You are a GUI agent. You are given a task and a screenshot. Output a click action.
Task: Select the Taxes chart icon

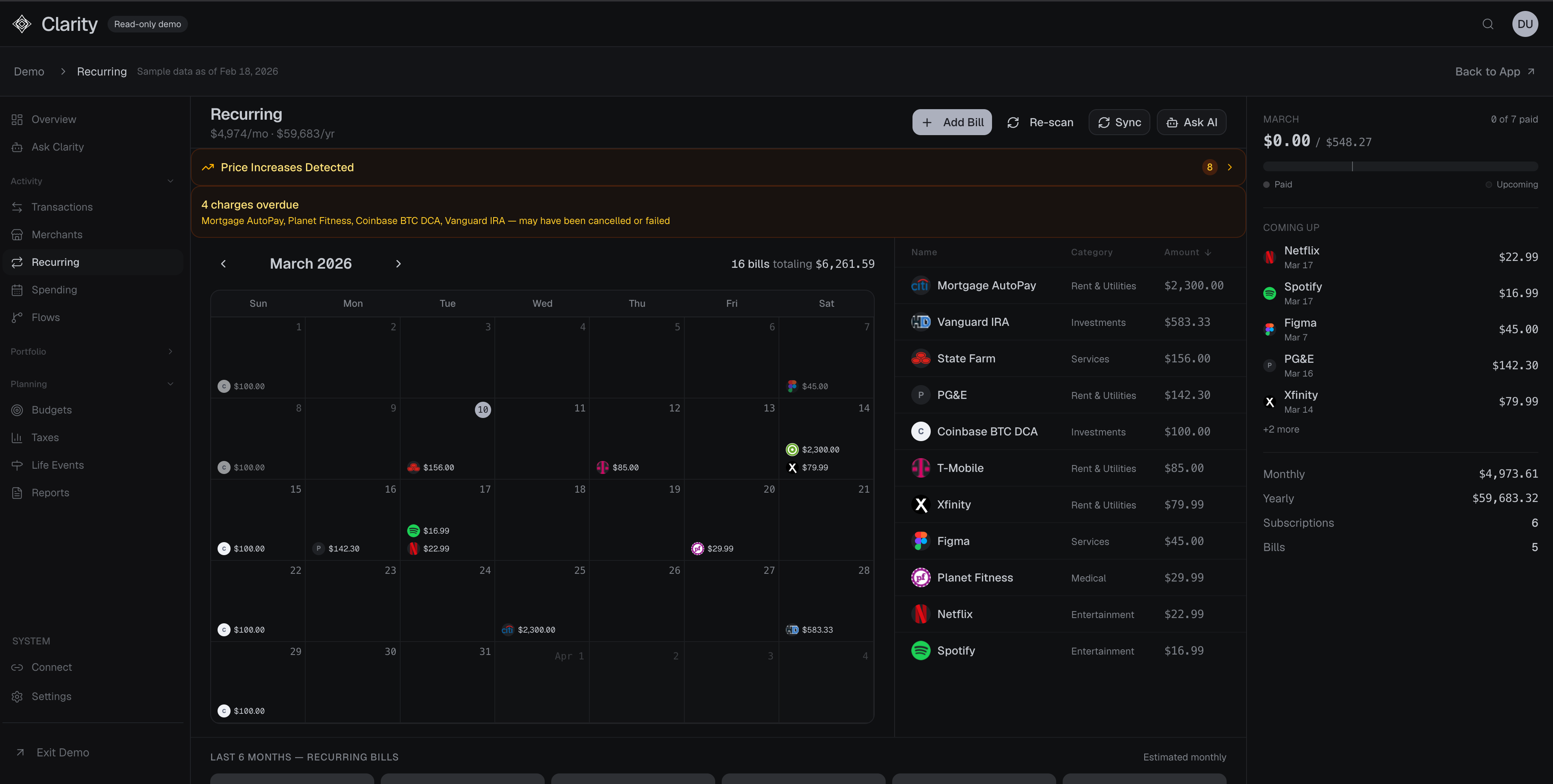point(17,437)
